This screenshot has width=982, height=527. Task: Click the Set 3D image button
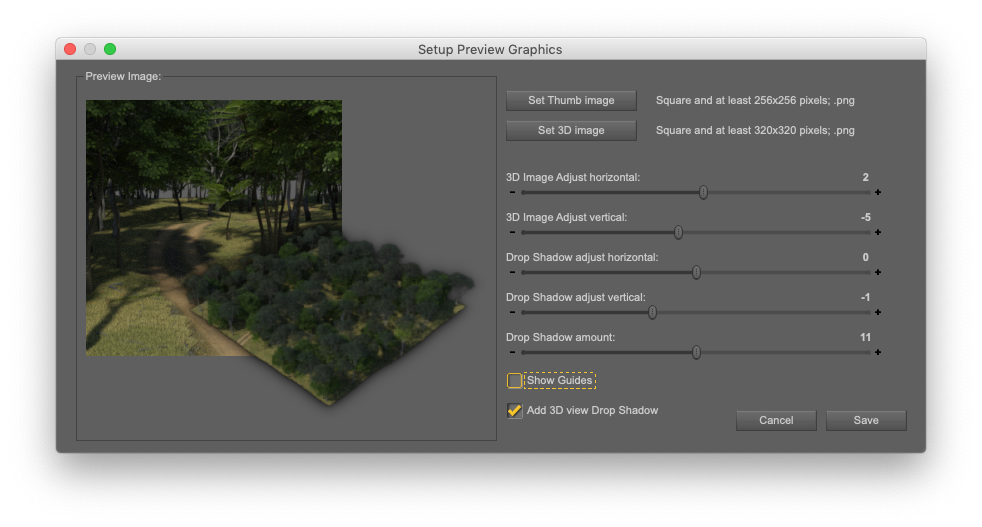pos(571,130)
